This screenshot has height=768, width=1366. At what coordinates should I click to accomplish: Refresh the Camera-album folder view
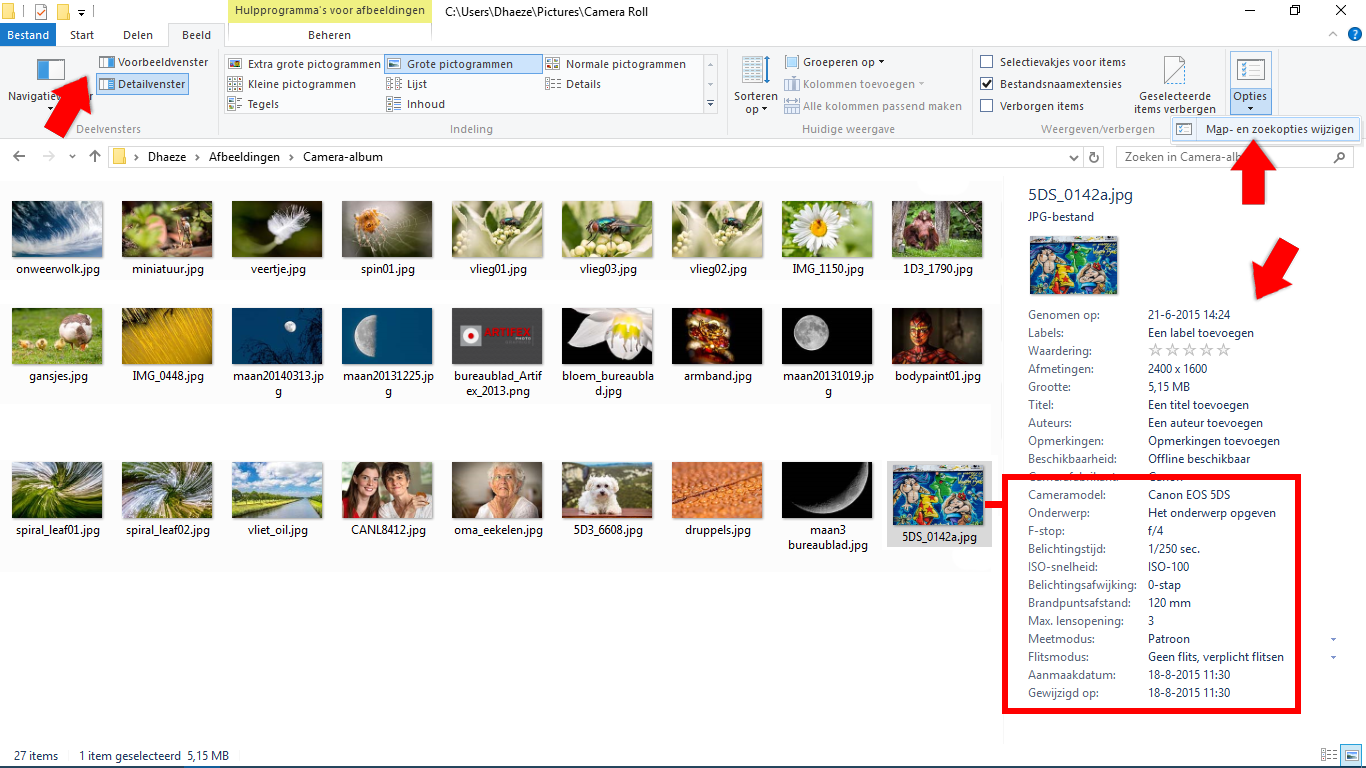(1094, 157)
